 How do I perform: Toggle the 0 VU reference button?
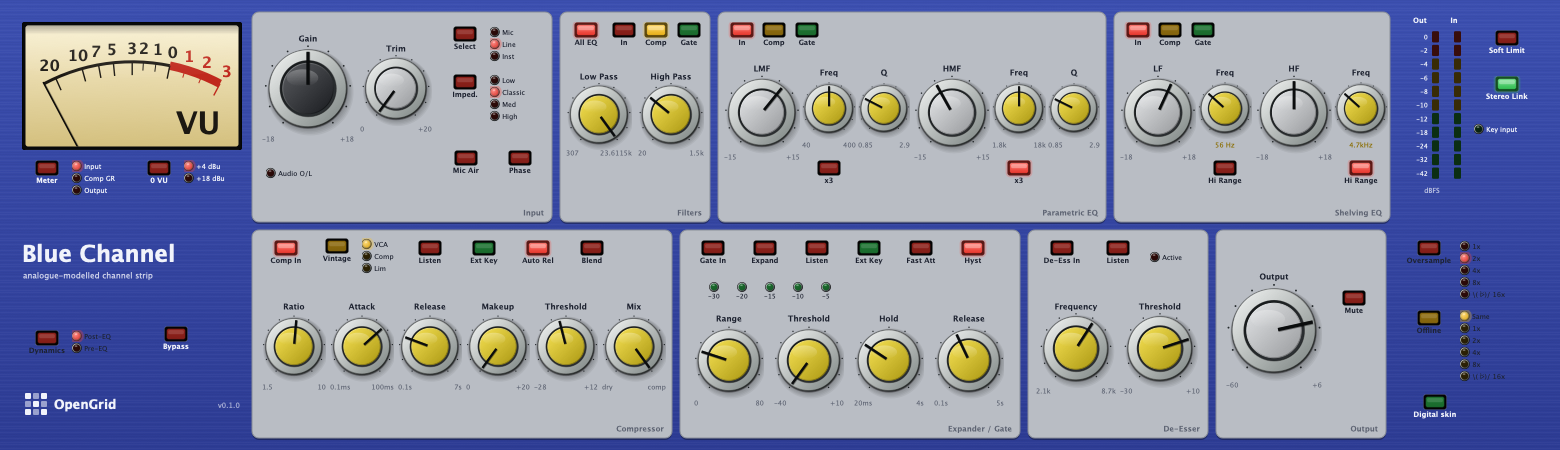coord(159,168)
